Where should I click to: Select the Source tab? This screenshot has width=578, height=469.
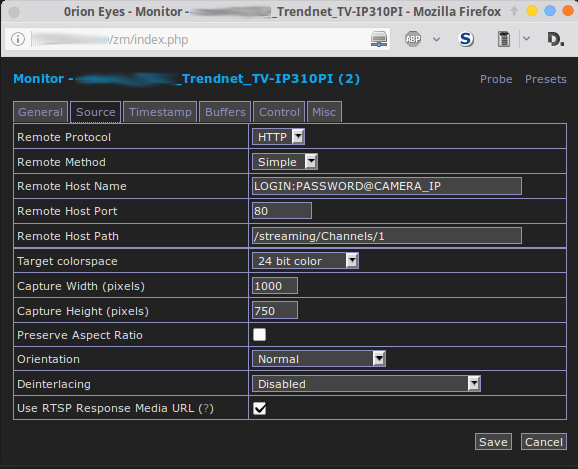coord(95,112)
